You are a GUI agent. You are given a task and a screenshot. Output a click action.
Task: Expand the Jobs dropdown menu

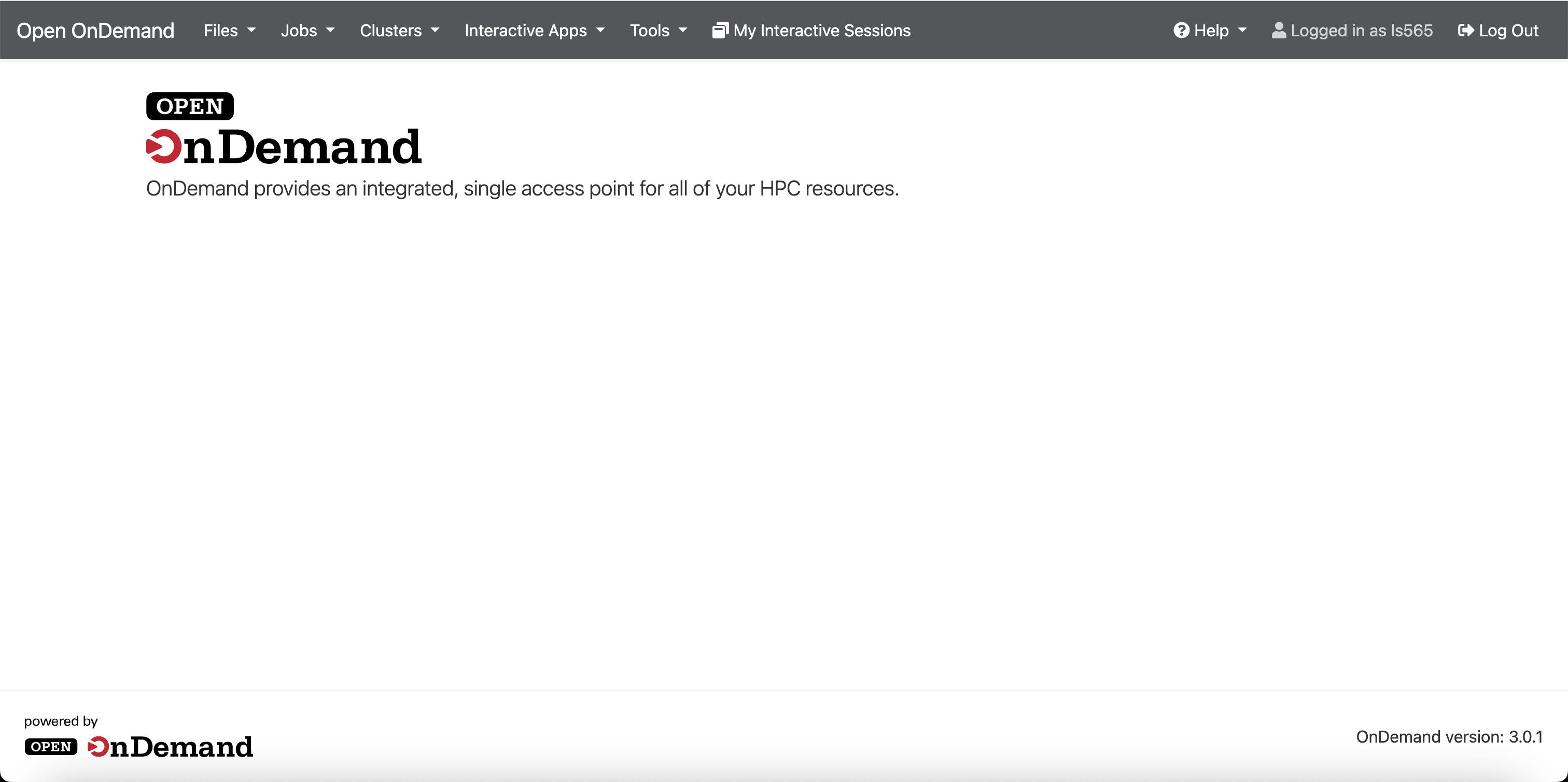click(307, 31)
